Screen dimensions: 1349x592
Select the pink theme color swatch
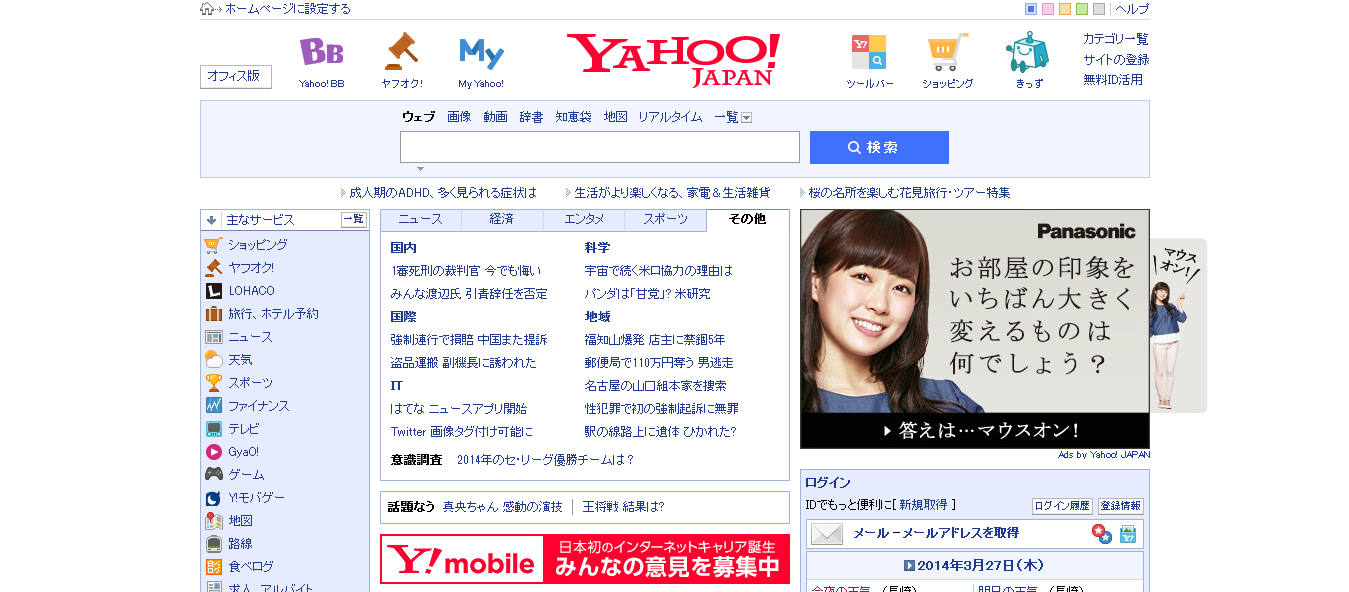(x=1048, y=9)
